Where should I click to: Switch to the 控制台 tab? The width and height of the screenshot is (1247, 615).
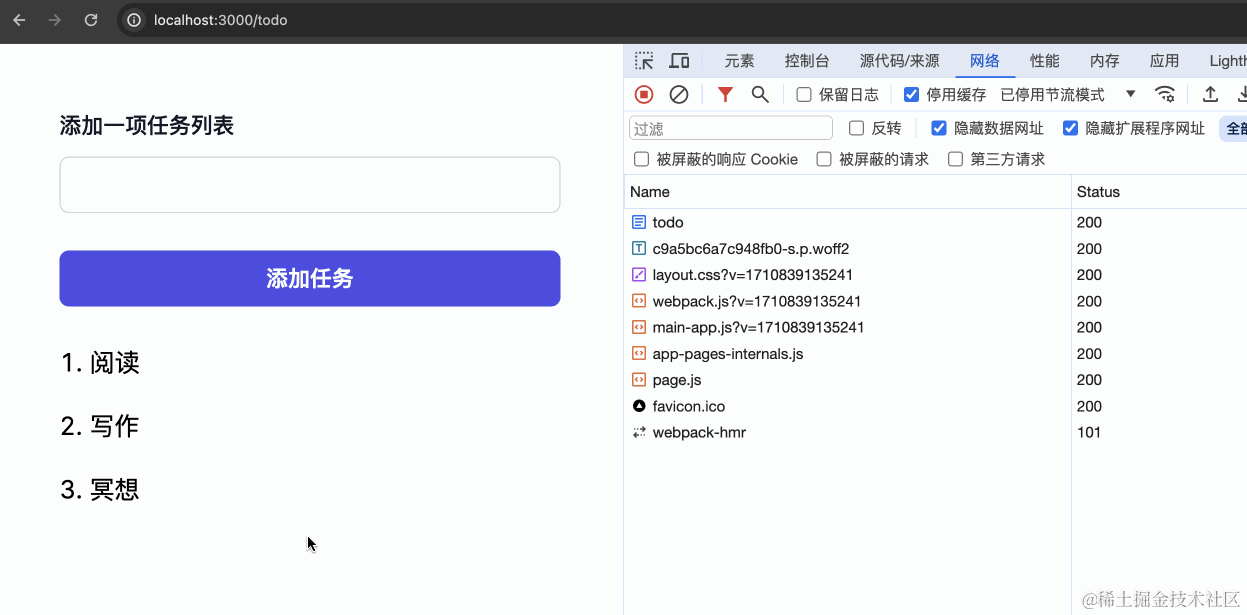click(x=807, y=61)
